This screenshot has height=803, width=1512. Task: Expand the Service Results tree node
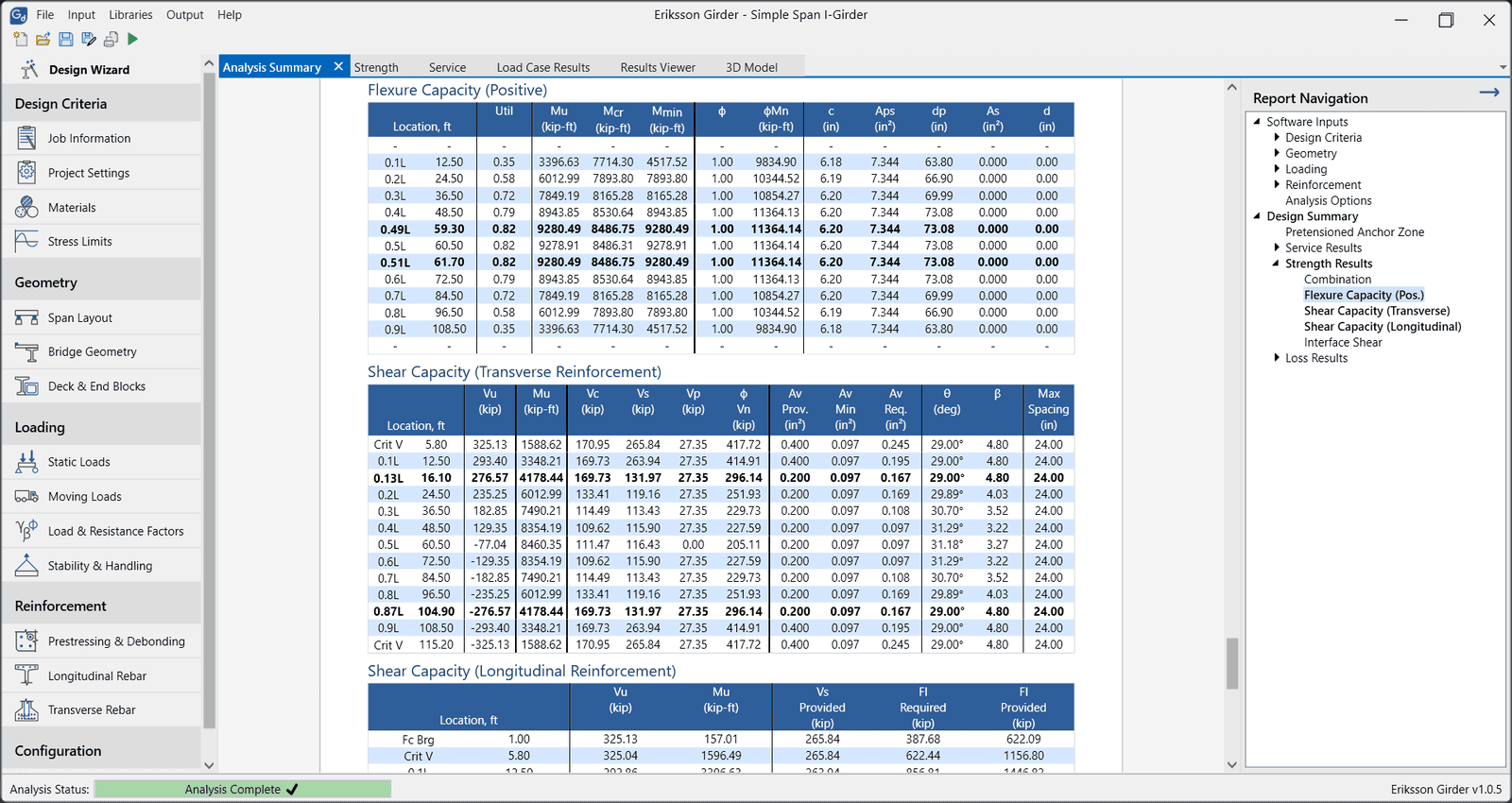pos(1277,248)
